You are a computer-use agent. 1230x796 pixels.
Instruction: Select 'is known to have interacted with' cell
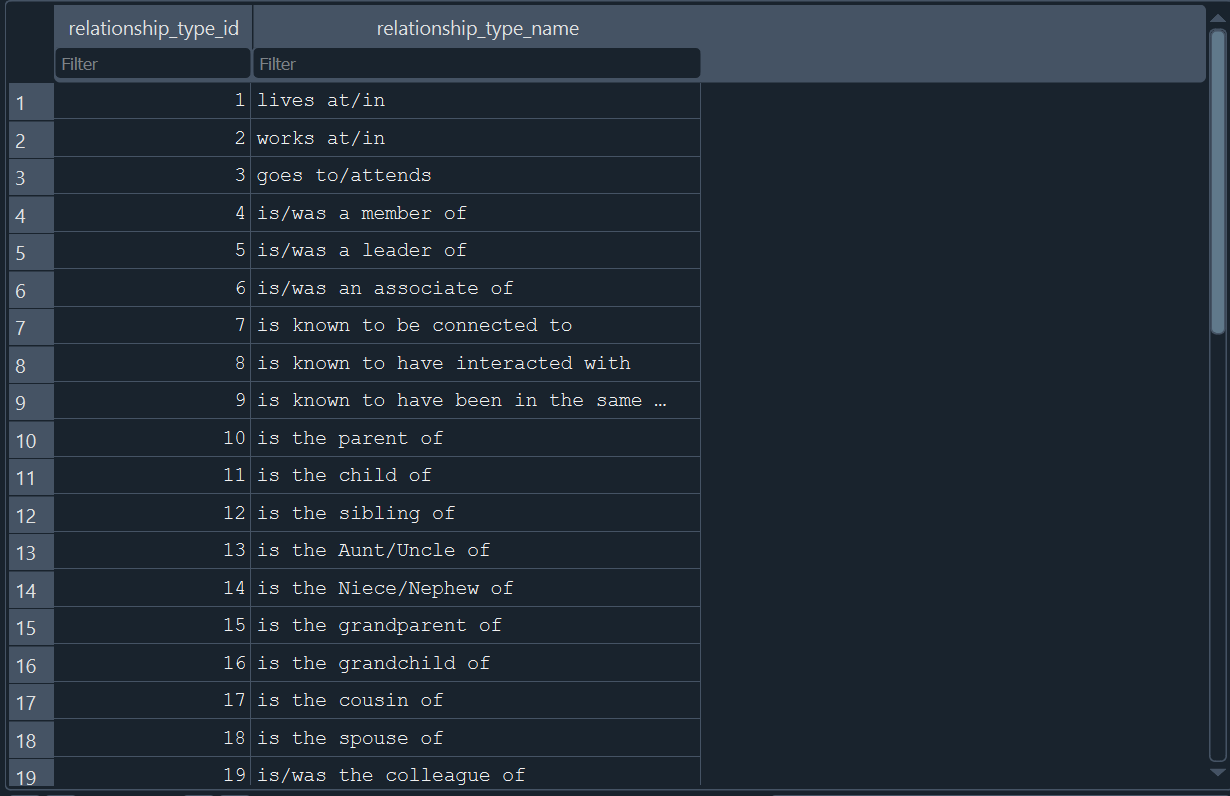pyautogui.click(x=476, y=363)
